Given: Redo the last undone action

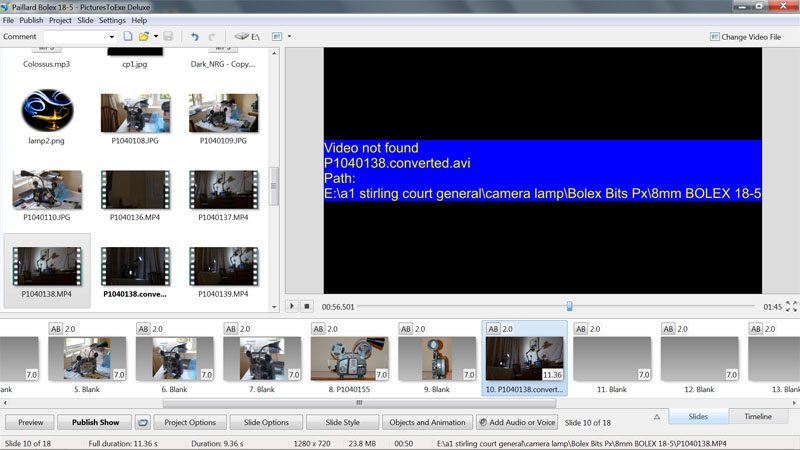Looking at the screenshot, I should coord(212,36).
